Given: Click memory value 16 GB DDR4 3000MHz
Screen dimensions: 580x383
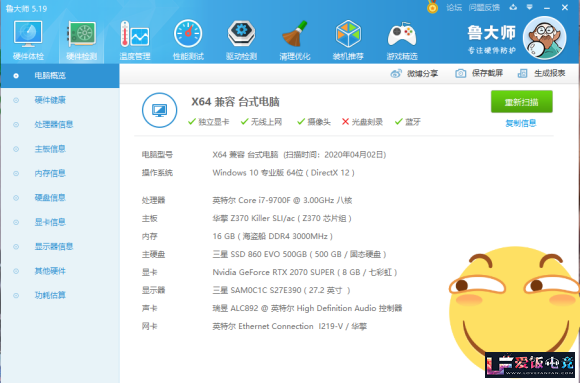Looking at the screenshot, I should 273,236.
